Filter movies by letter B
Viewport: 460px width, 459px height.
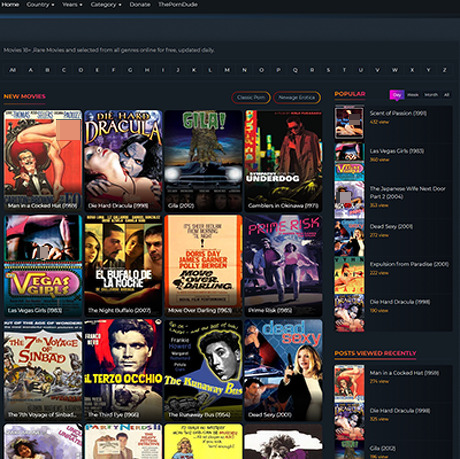pyautogui.click(x=47, y=70)
